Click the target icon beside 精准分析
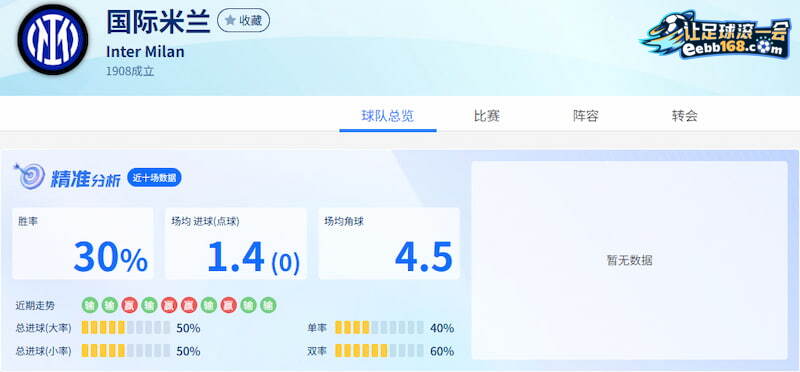The image size is (800, 372). (30, 176)
